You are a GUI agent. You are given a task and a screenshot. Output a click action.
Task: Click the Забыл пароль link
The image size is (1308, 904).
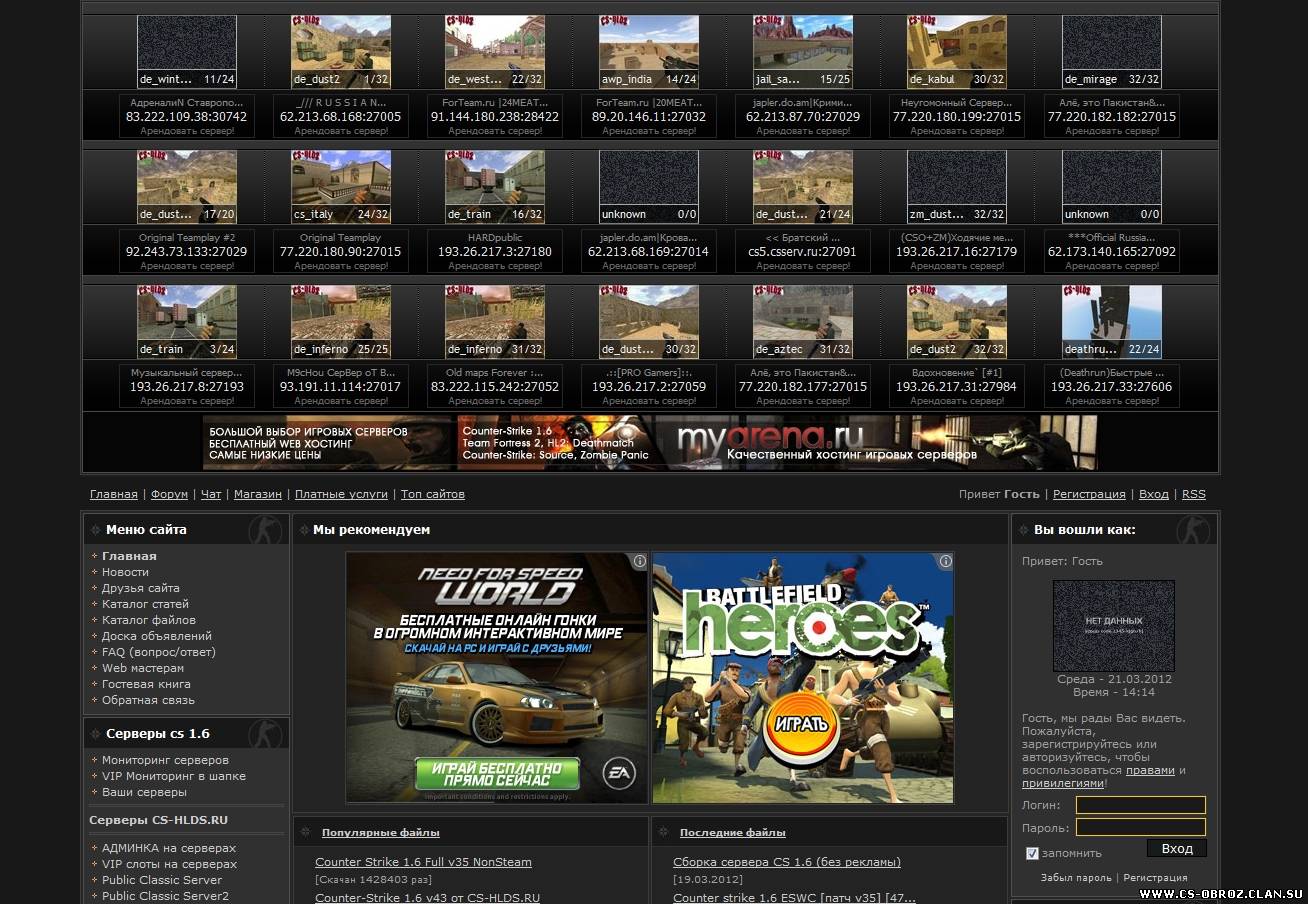(1075, 878)
